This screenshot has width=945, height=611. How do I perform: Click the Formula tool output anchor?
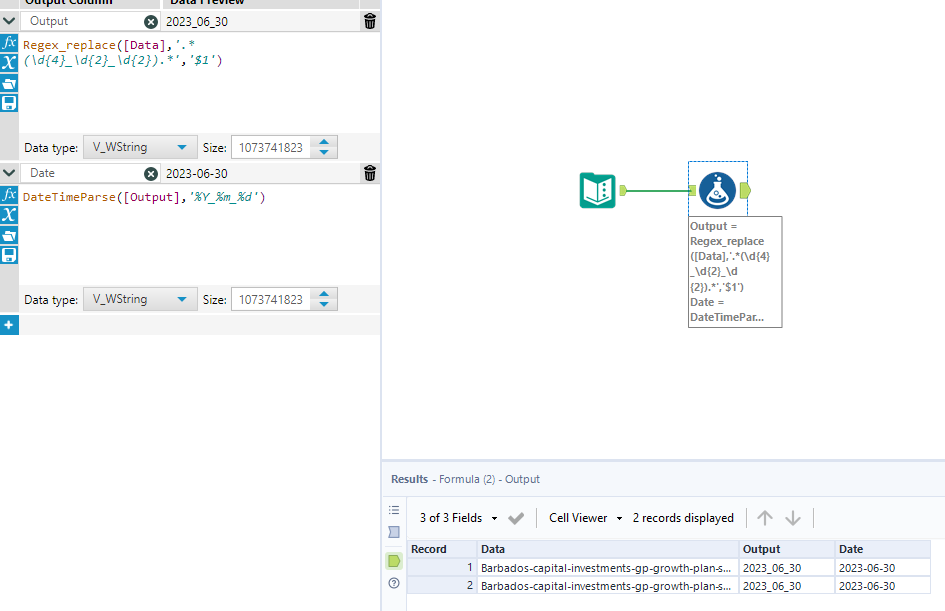click(x=746, y=190)
